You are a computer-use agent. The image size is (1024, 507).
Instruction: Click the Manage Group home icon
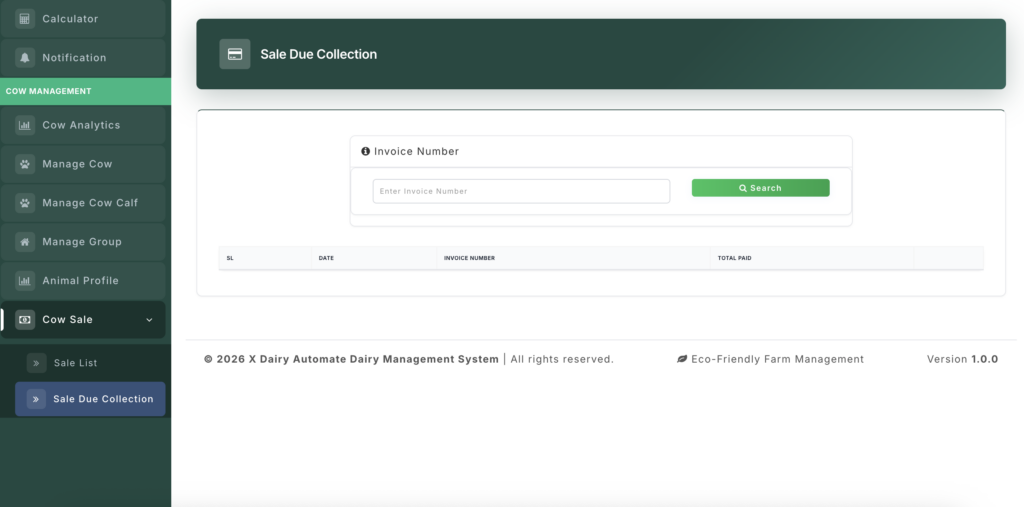coord(25,242)
